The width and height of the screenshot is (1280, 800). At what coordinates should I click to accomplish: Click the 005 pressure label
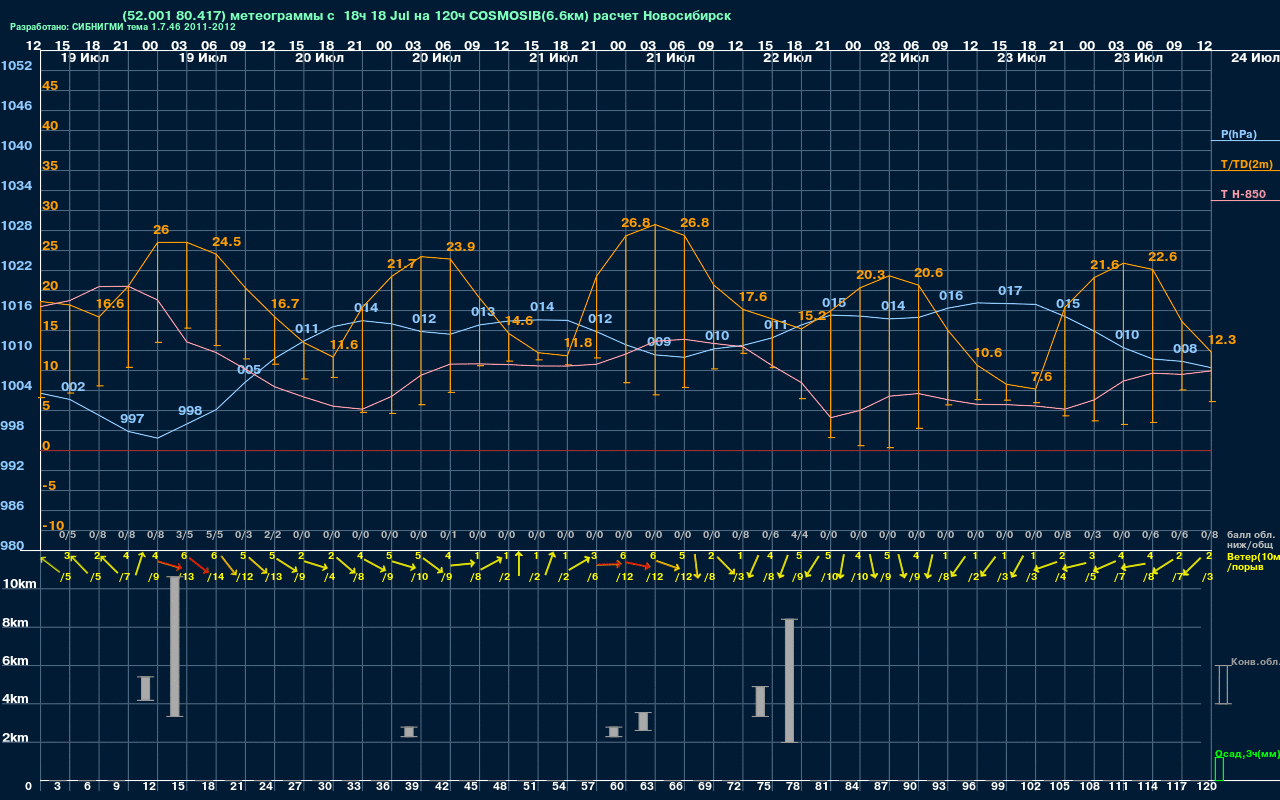click(249, 370)
